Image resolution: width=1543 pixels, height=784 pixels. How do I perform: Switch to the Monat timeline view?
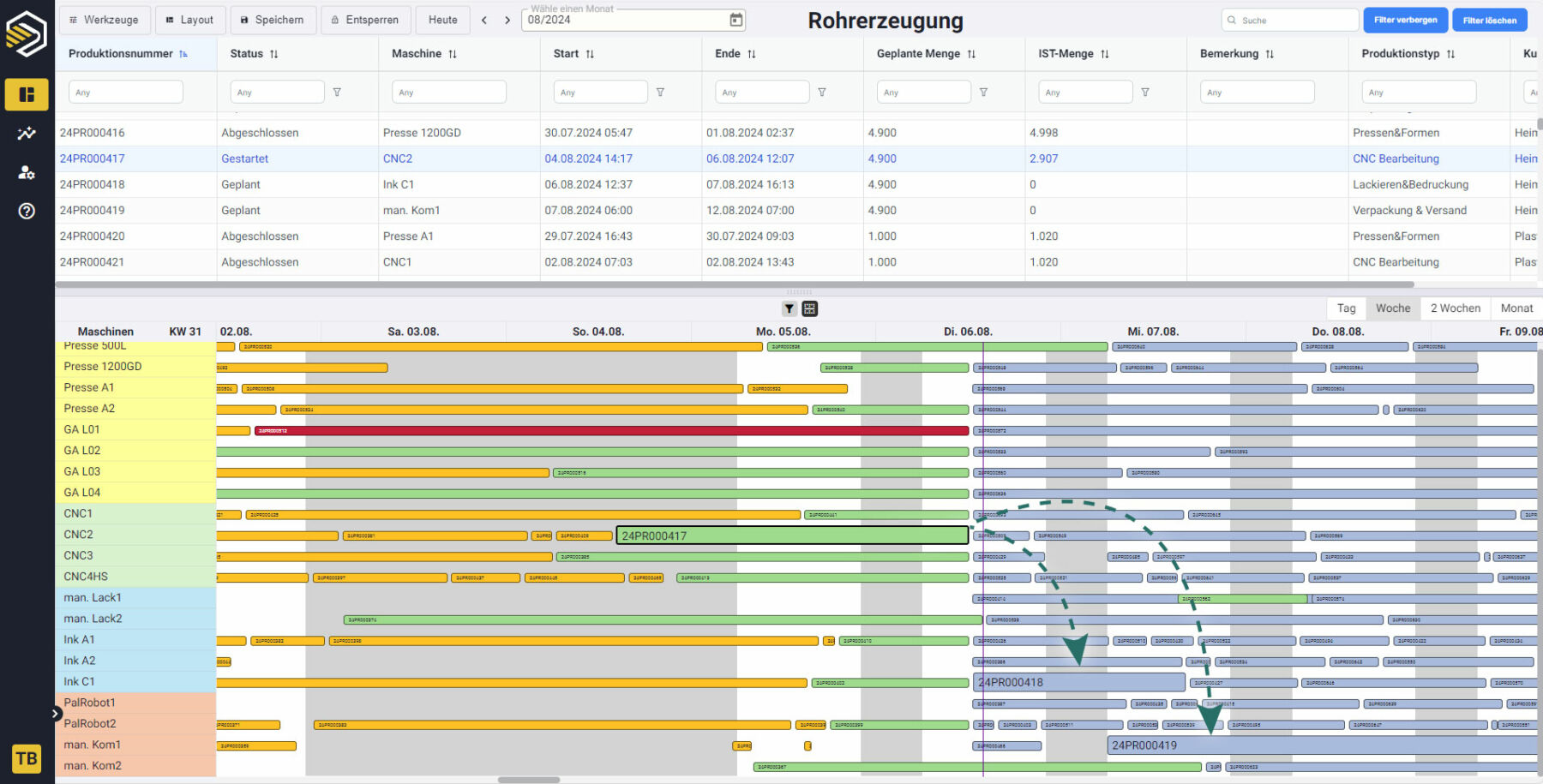pos(1516,308)
